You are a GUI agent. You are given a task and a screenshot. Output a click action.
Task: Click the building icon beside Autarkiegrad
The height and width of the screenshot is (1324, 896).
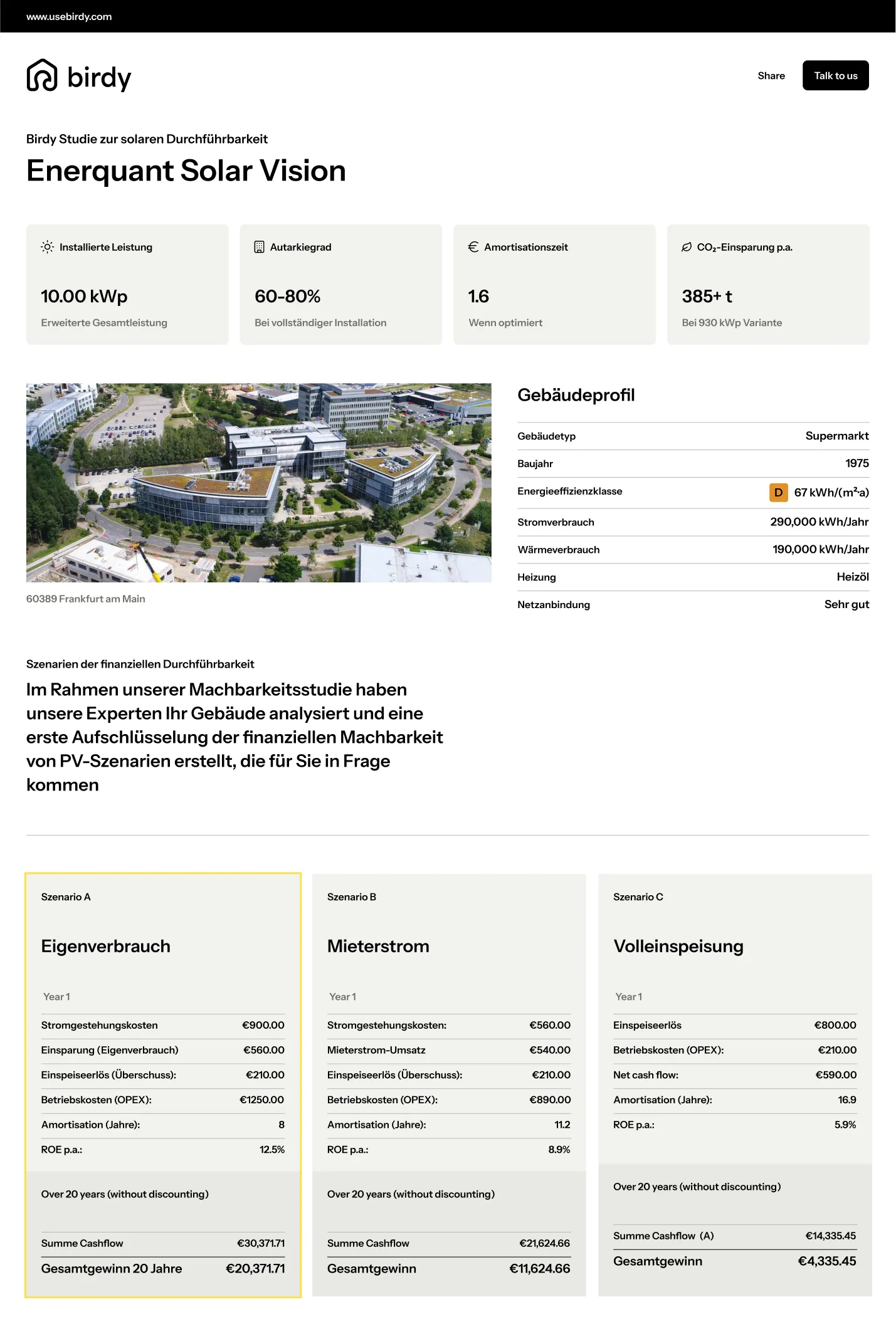point(259,247)
